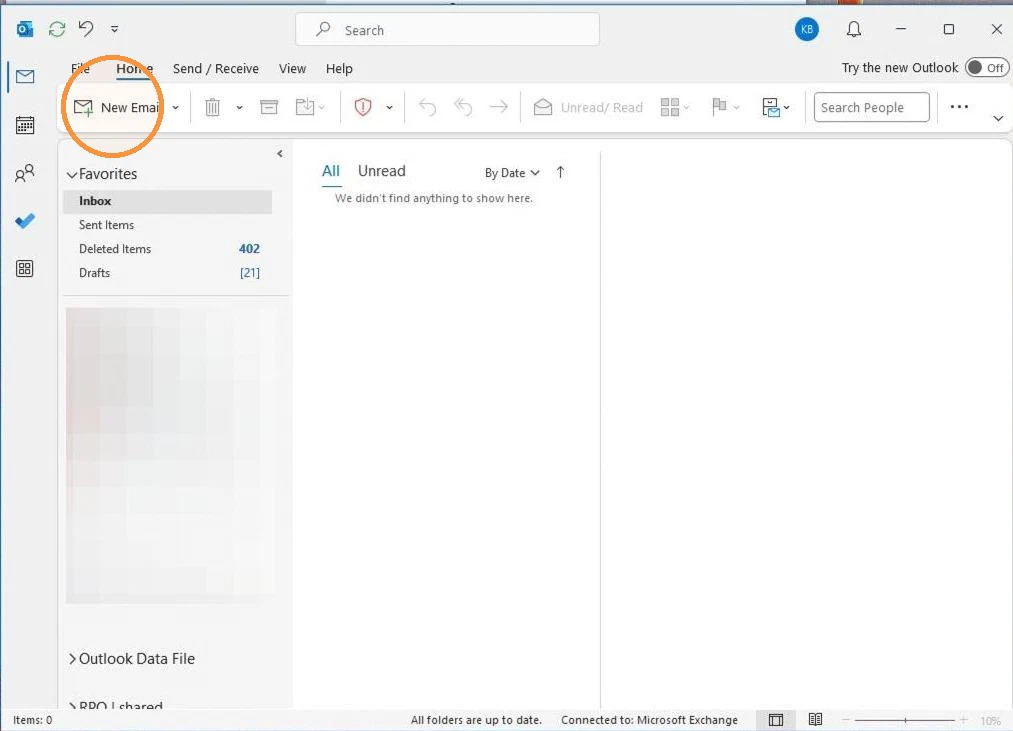The width and height of the screenshot is (1013, 731).
Task: Click the Outlook app logo icon
Action: [x=25, y=29]
